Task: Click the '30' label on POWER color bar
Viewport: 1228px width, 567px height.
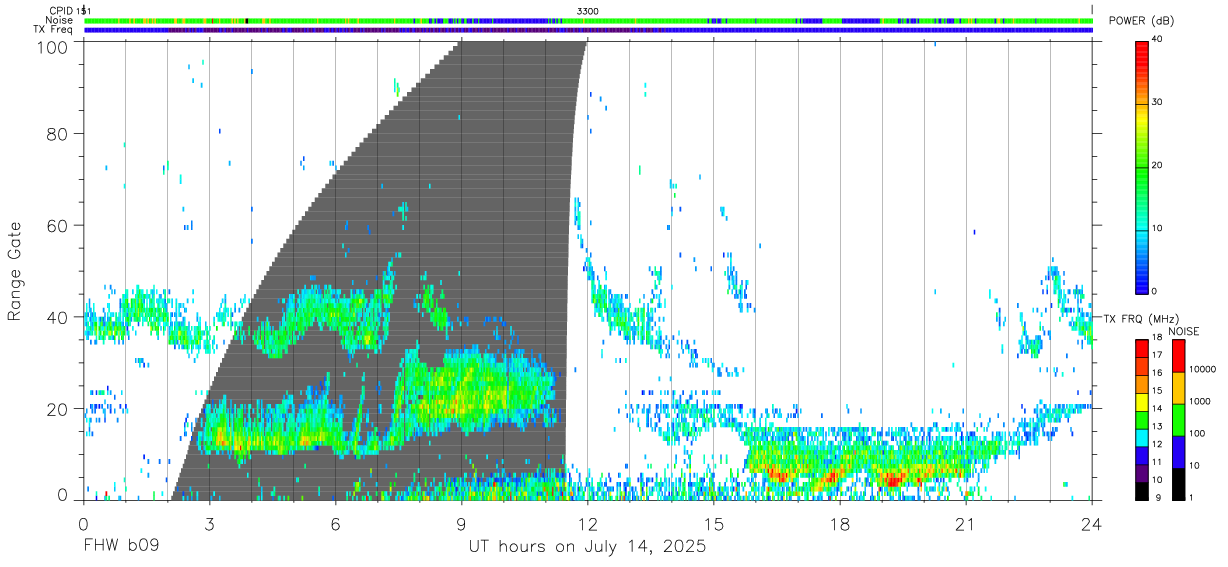Action: click(x=1159, y=102)
